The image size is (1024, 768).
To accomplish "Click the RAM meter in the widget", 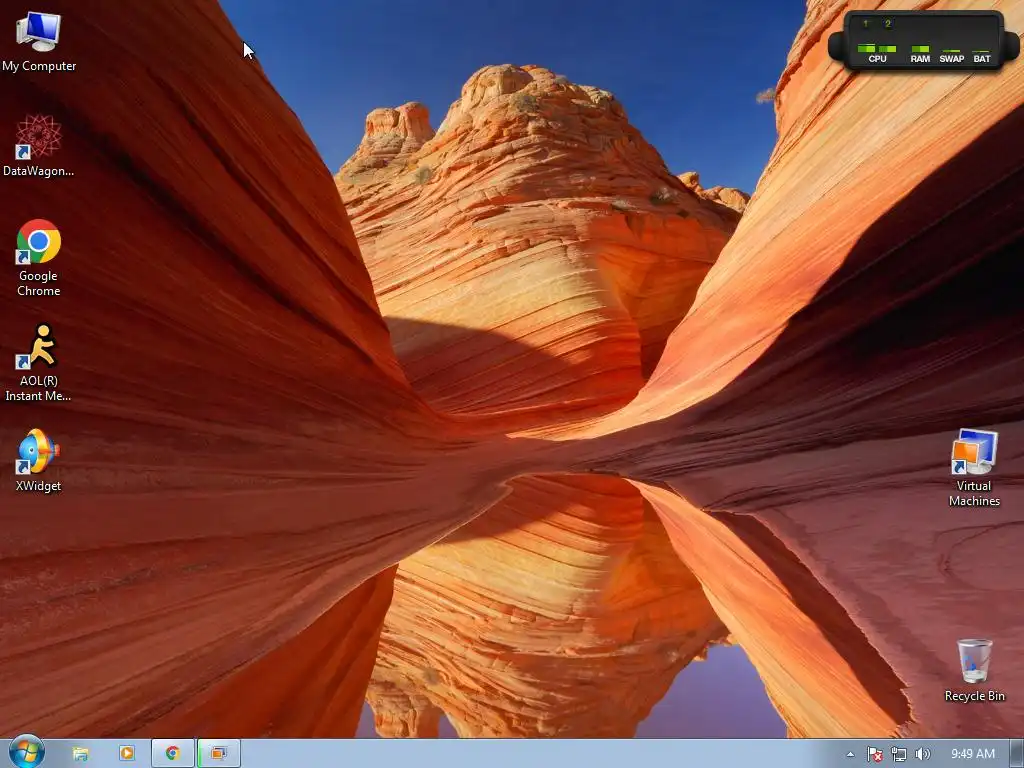I will [920, 54].
